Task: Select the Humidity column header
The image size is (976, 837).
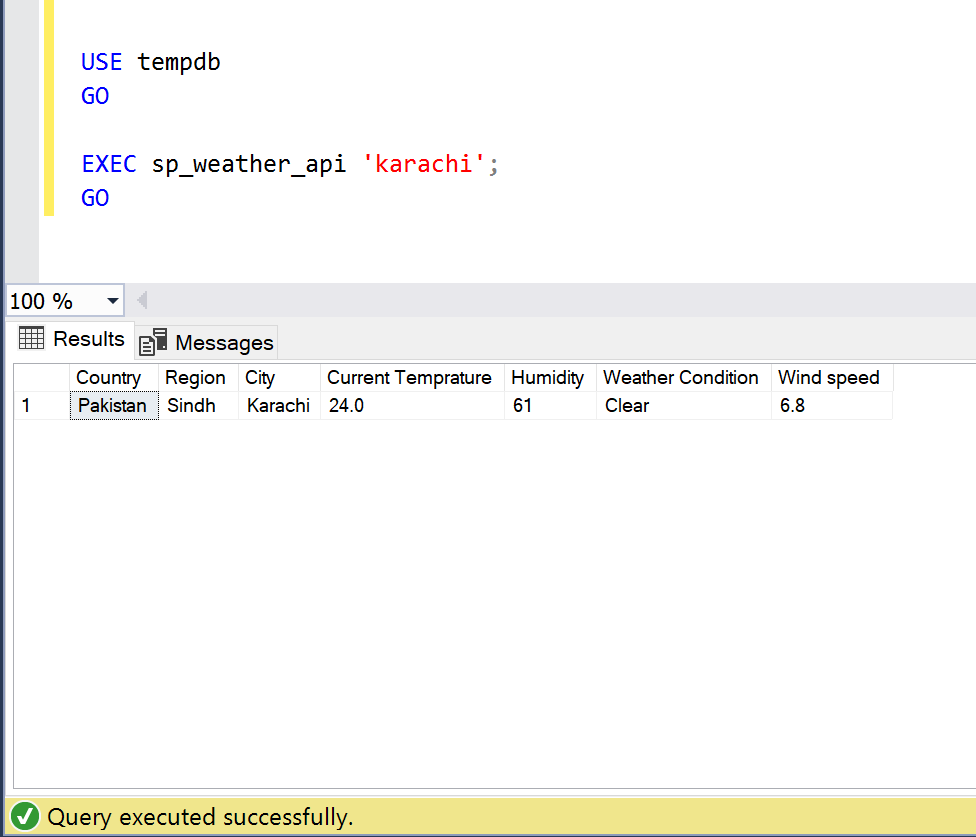Action: pos(547,378)
